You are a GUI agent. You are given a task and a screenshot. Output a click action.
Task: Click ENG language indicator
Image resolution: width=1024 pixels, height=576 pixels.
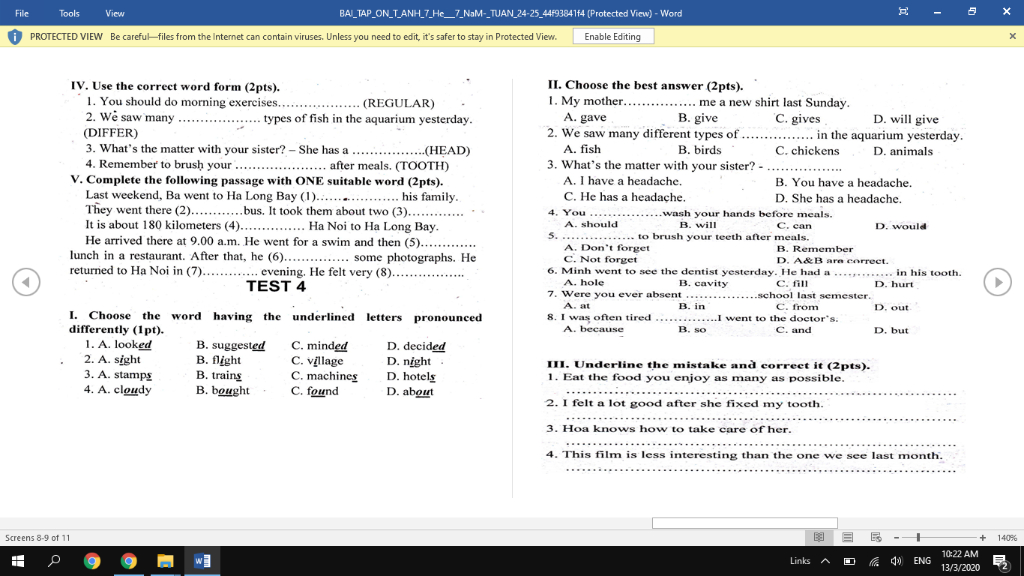921,561
